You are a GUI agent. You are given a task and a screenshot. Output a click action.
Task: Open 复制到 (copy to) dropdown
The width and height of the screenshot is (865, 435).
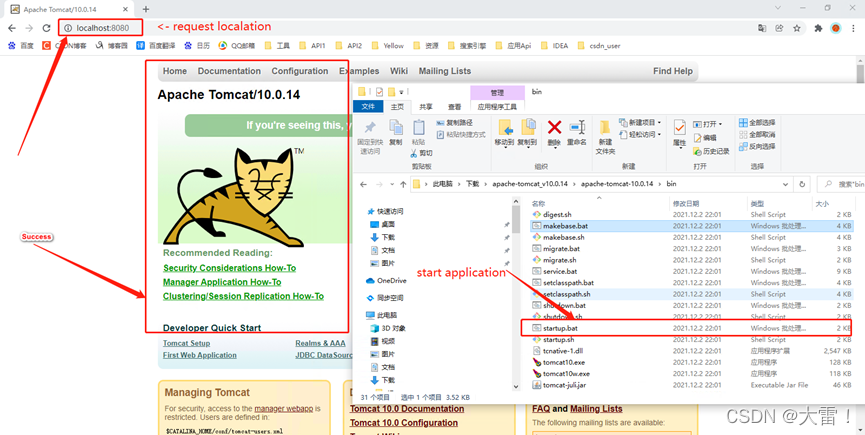pyautogui.click(x=527, y=134)
